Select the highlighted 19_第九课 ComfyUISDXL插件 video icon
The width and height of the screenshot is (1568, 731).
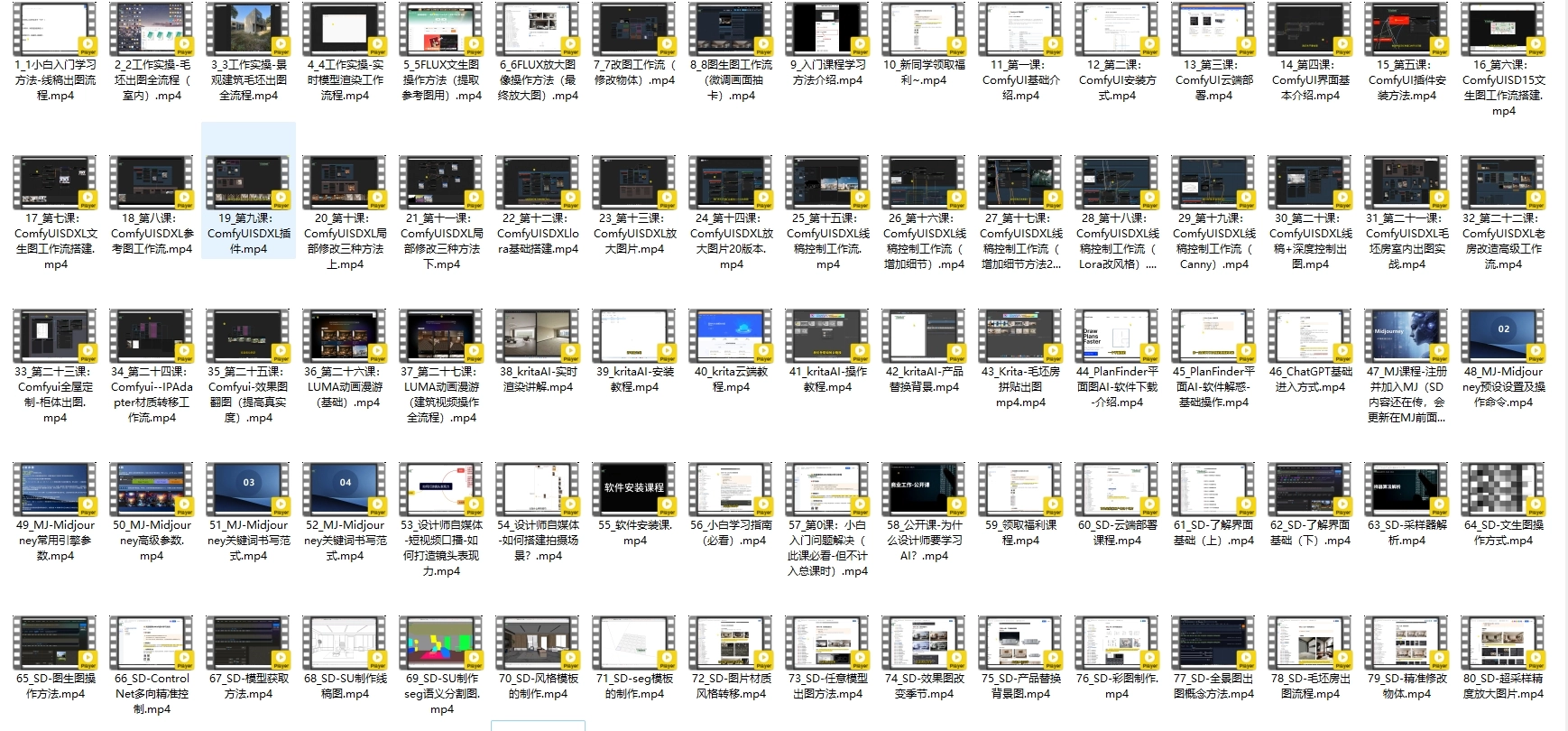click(248, 183)
